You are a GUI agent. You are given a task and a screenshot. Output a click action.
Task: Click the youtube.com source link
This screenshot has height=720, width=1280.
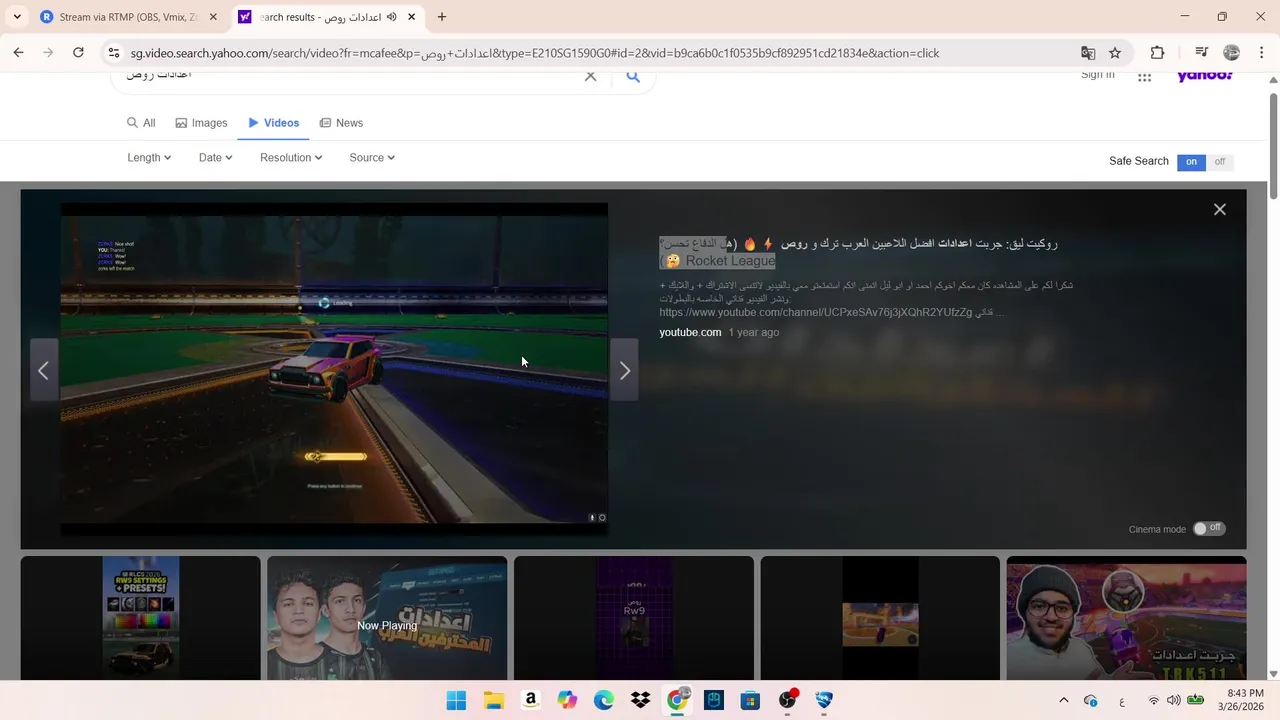tap(690, 332)
